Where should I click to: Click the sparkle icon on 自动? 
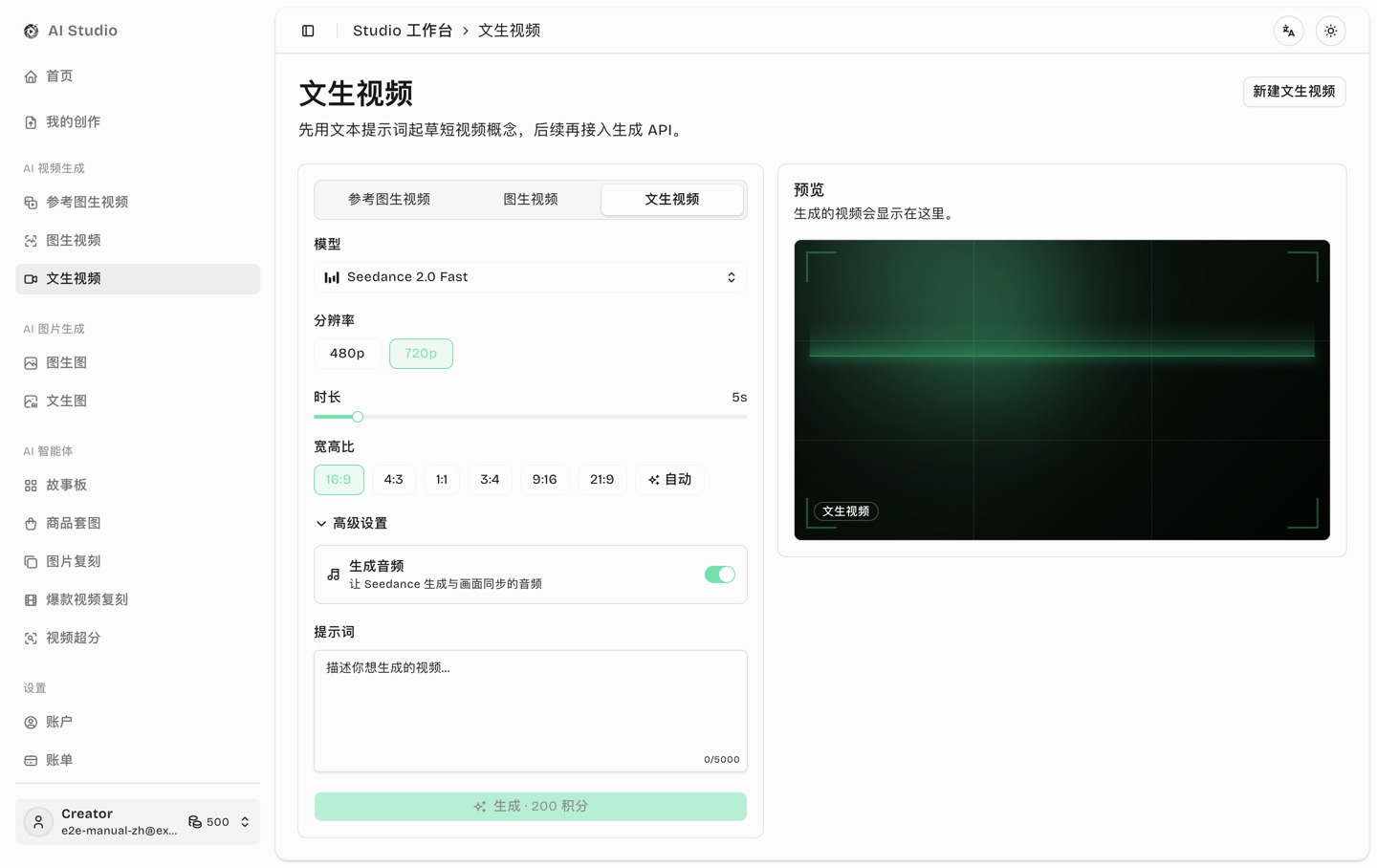pyautogui.click(x=654, y=480)
